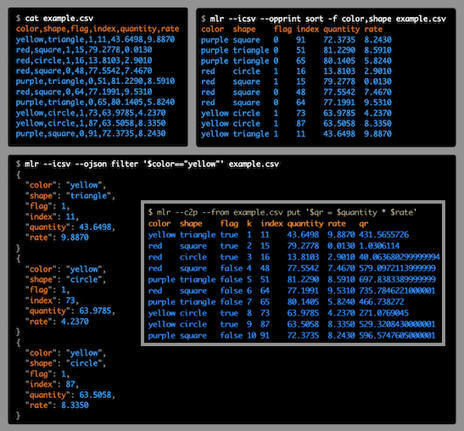
Task: Select the line 'red,square,1,15,79.2778,0.0130'
Action: (84, 50)
